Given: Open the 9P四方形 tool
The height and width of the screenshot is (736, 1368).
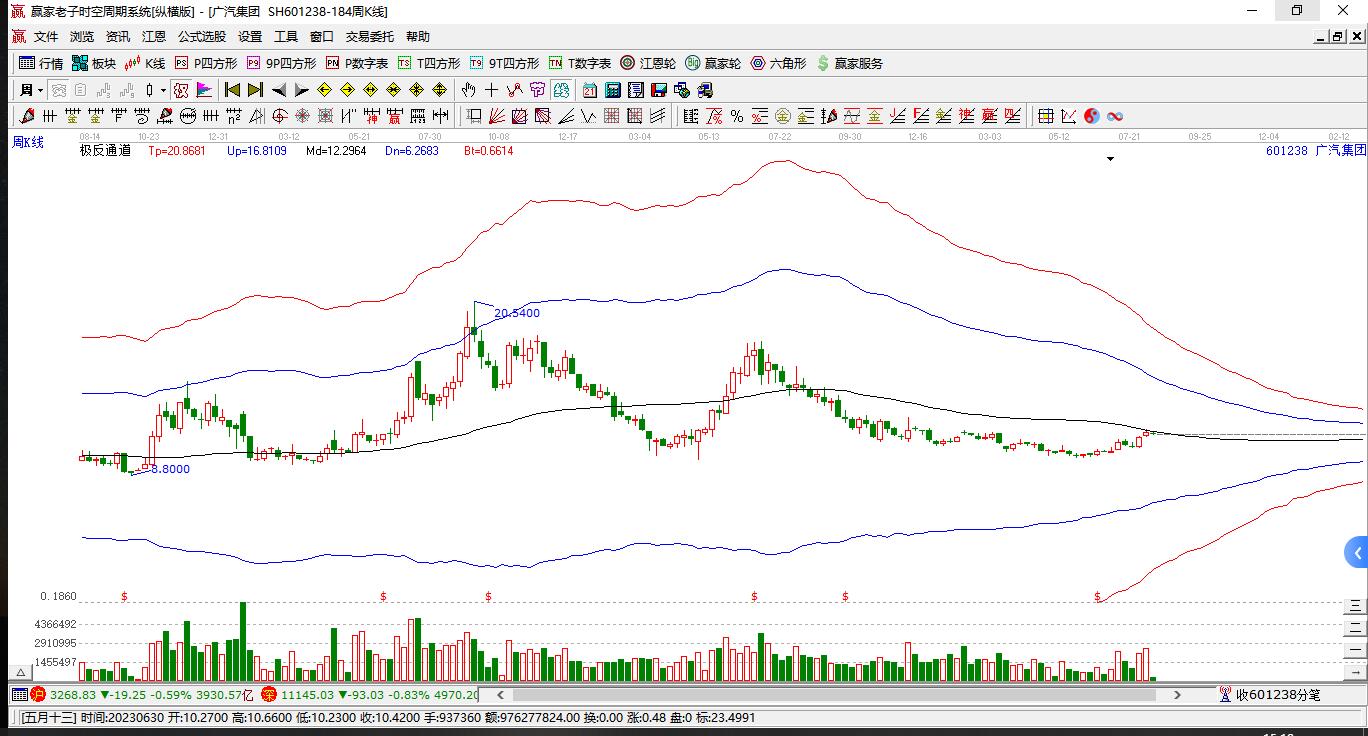Looking at the screenshot, I should (x=282, y=63).
